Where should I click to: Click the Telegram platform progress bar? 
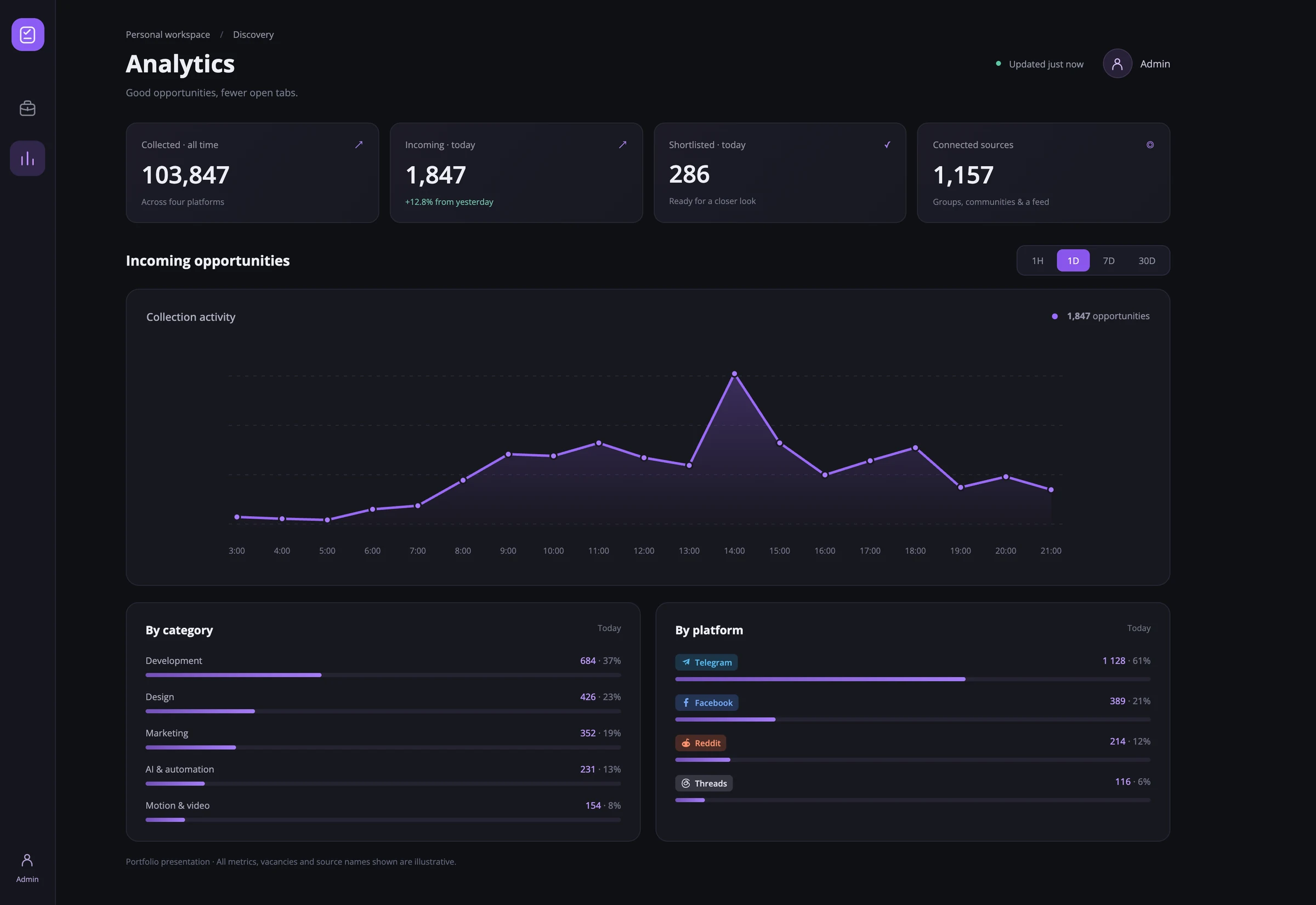[912, 680]
